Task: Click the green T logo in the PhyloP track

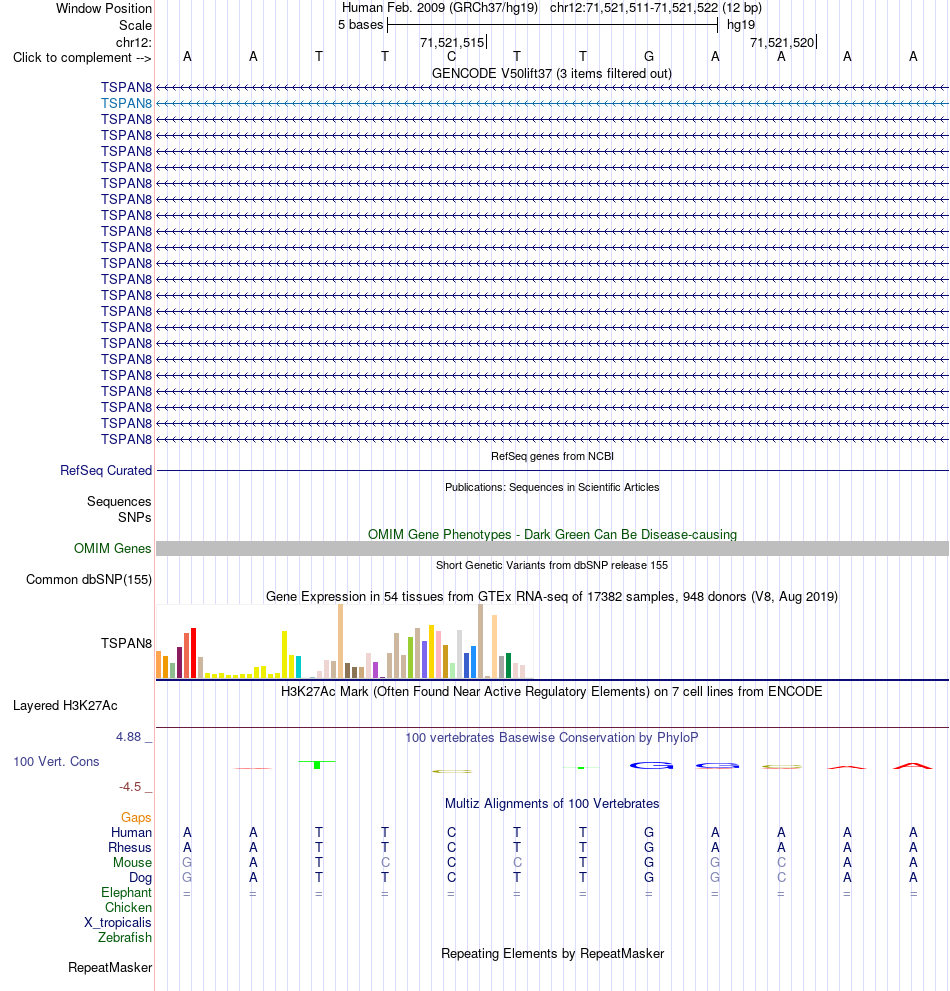Action: (x=317, y=764)
